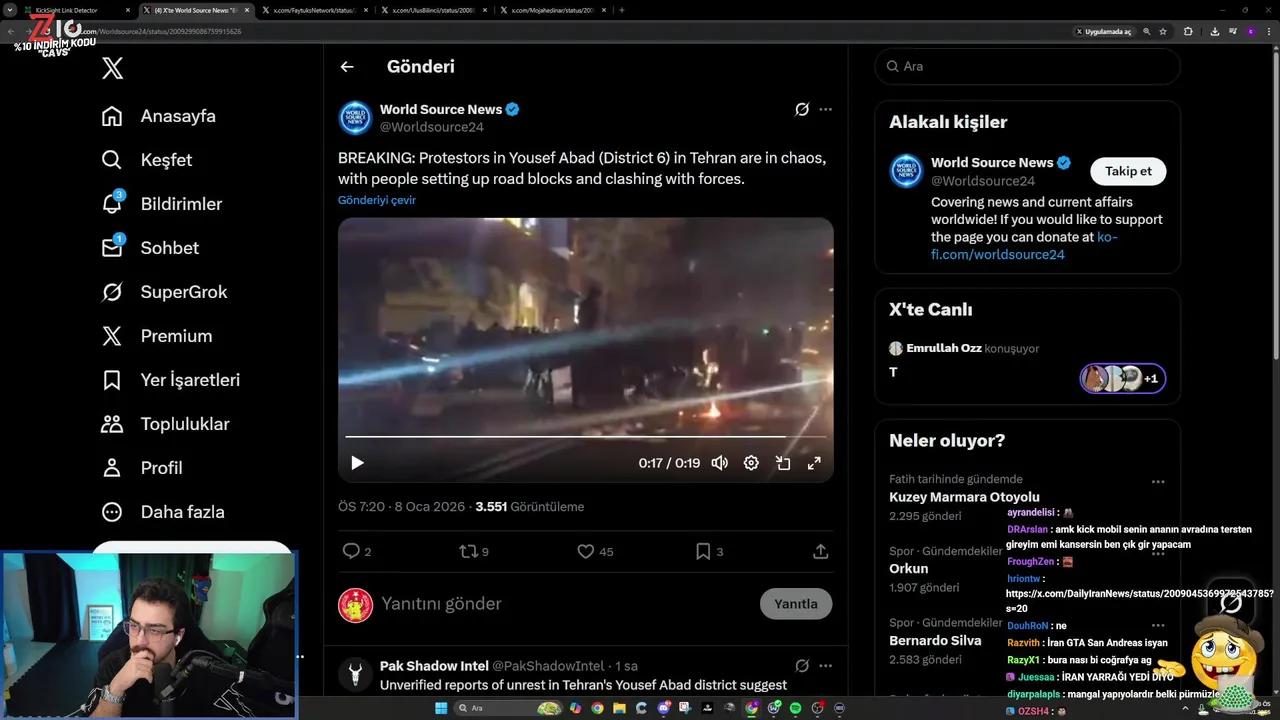This screenshot has width=1280, height=720.
Task: Open SuperGrok from the sidebar
Action: [164, 292]
